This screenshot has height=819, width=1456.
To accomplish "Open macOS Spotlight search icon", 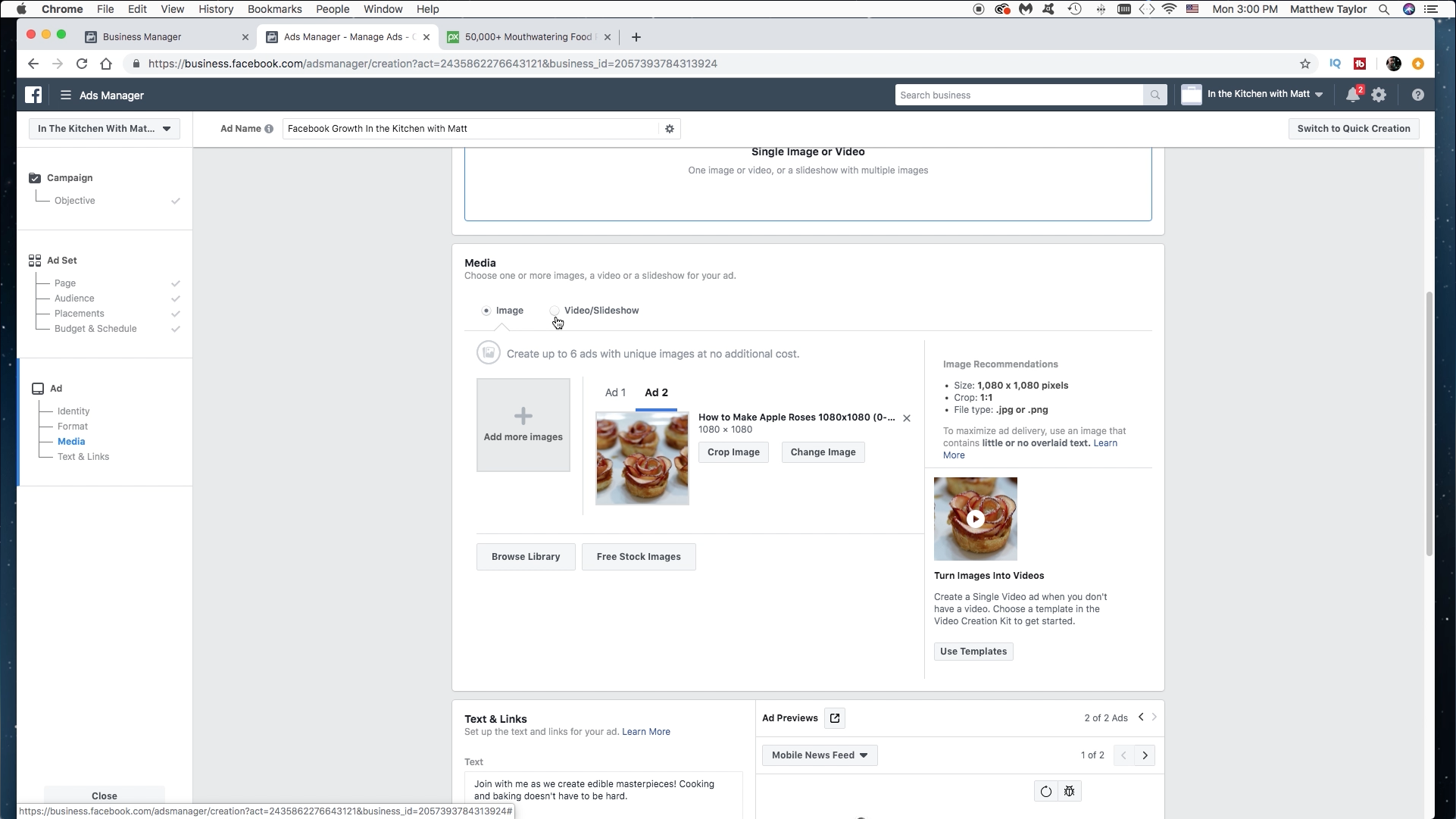I will coord(1383,9).
